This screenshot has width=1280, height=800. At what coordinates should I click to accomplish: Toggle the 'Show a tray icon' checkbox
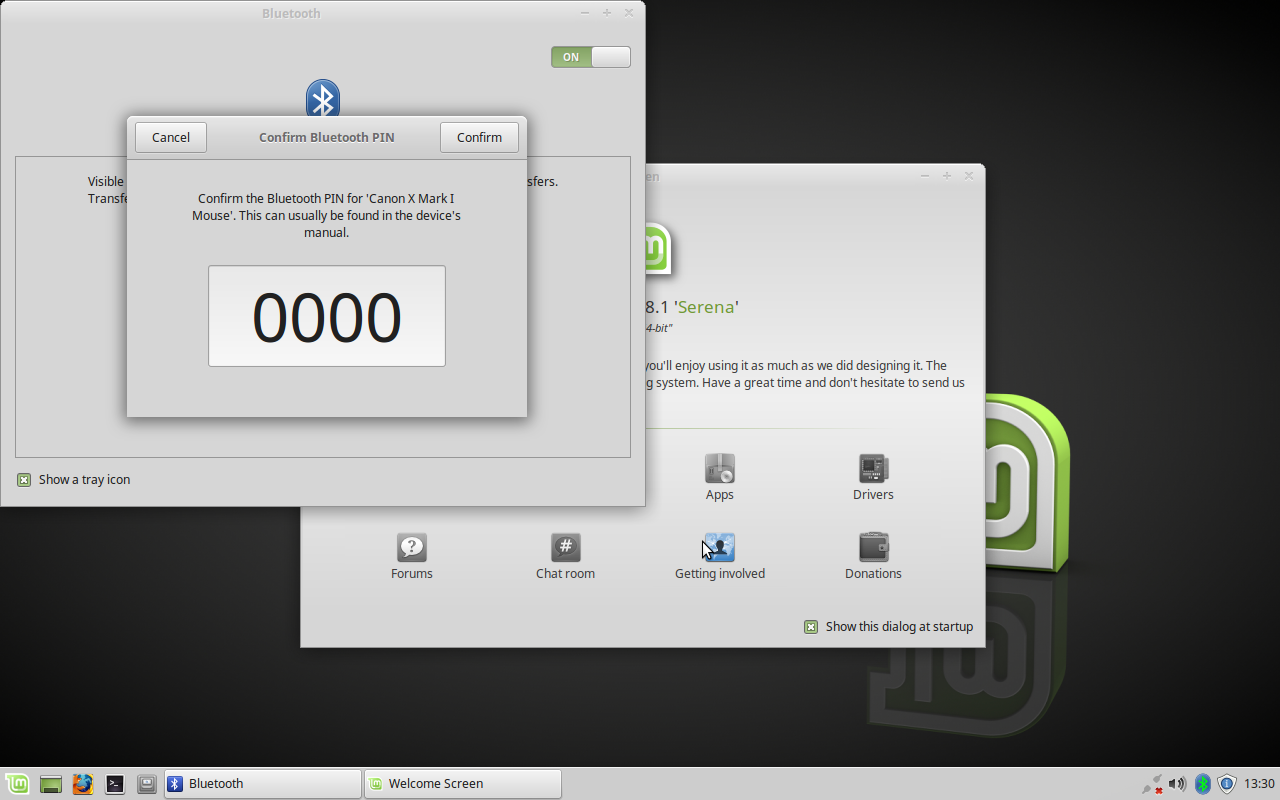[x=23, y=479]
